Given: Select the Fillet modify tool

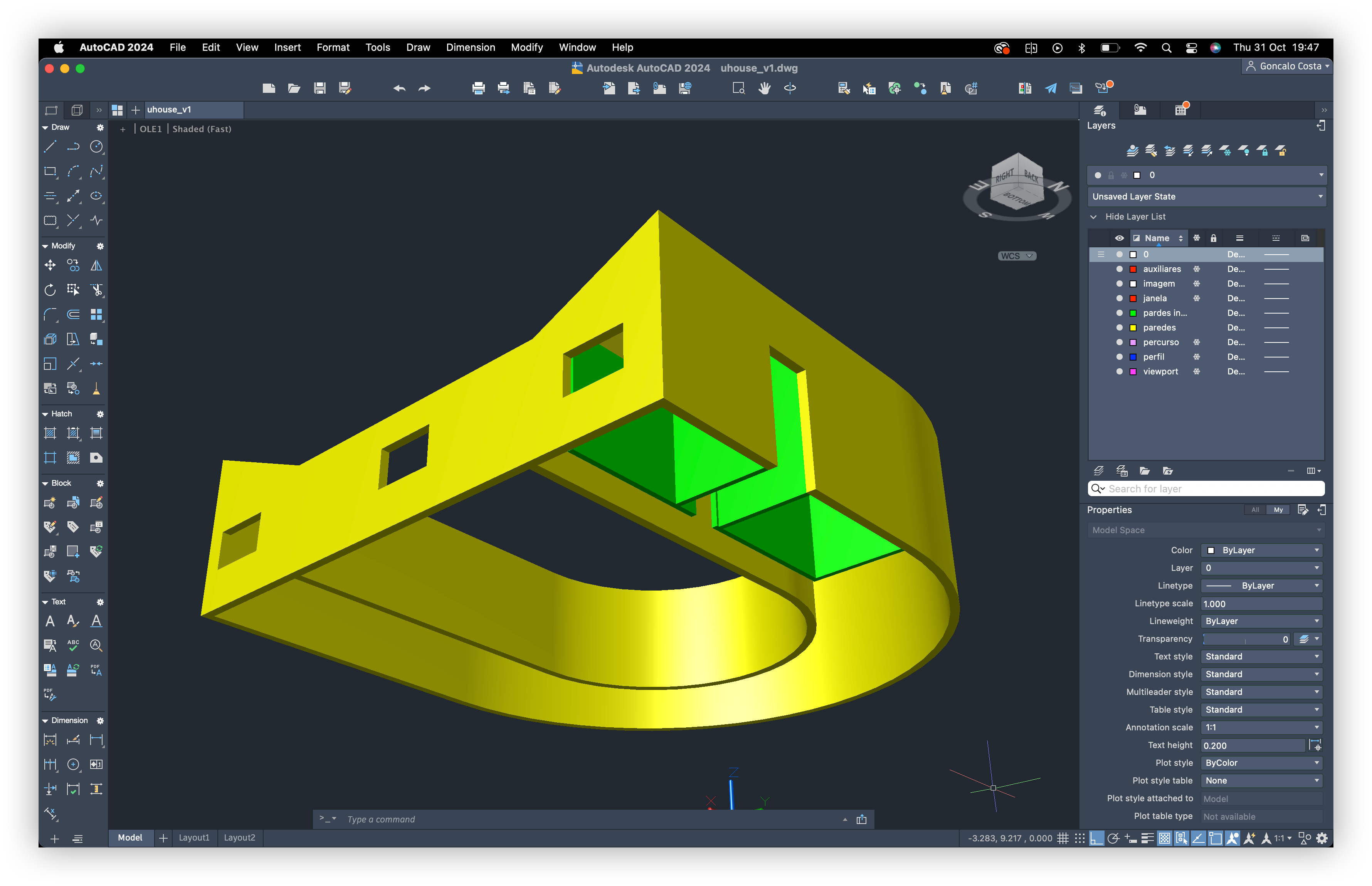Looking at the screenshot, I should 50,315.
